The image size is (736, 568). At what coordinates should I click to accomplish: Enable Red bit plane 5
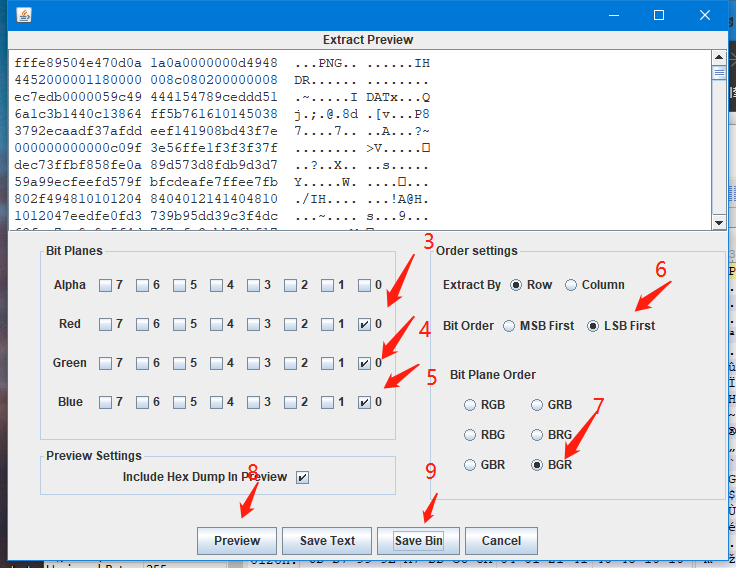pyautogui.click(x=179, y=324)
